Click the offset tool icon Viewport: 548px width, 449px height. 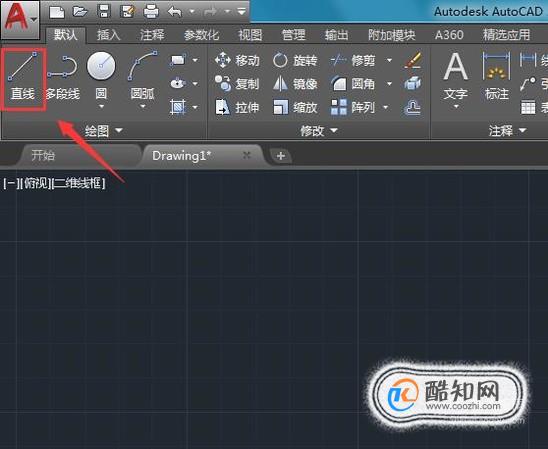click(x=413, y=107)
